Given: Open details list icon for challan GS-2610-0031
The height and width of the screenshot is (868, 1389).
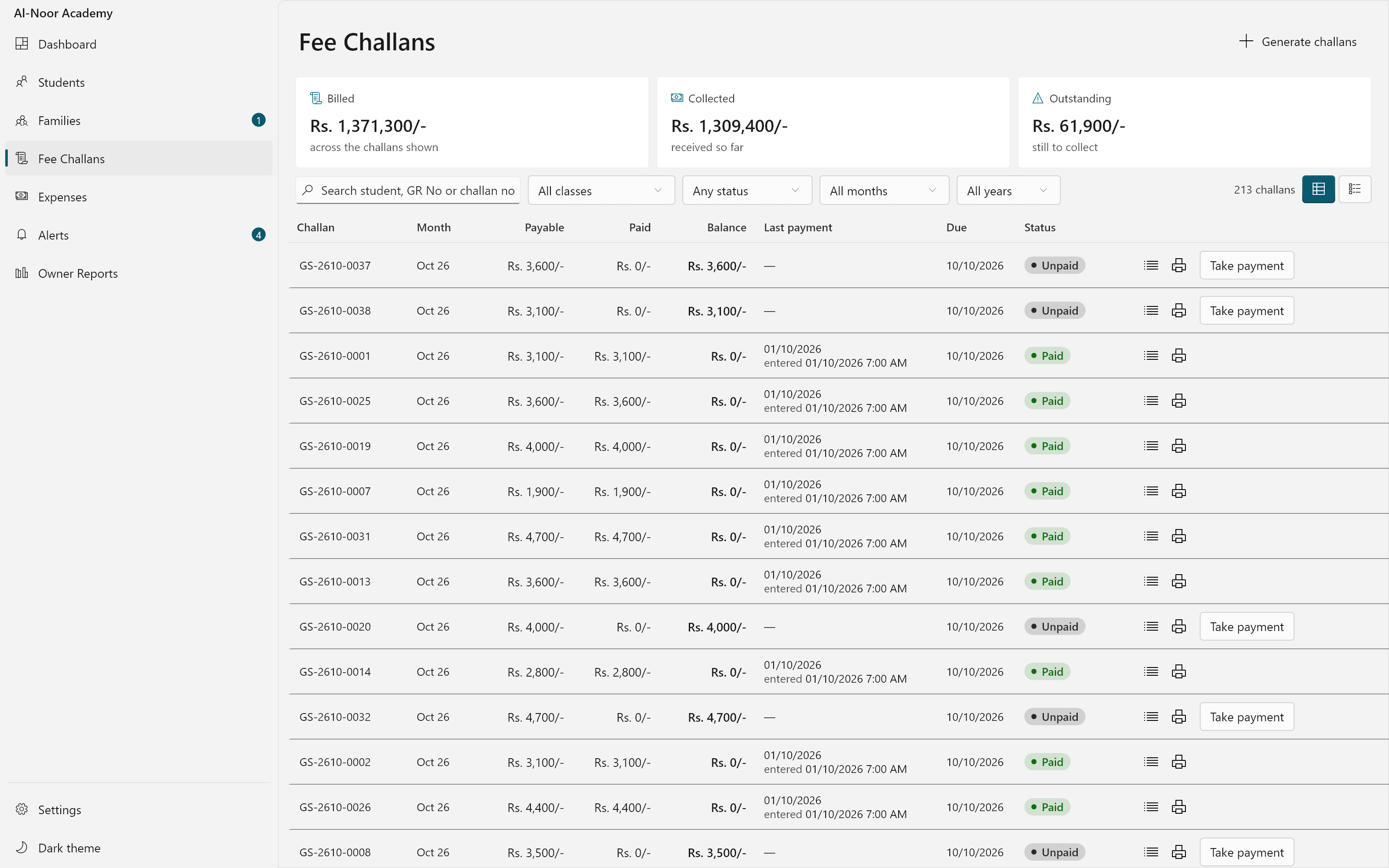Looking at the screenshot, I should 1151,536.
